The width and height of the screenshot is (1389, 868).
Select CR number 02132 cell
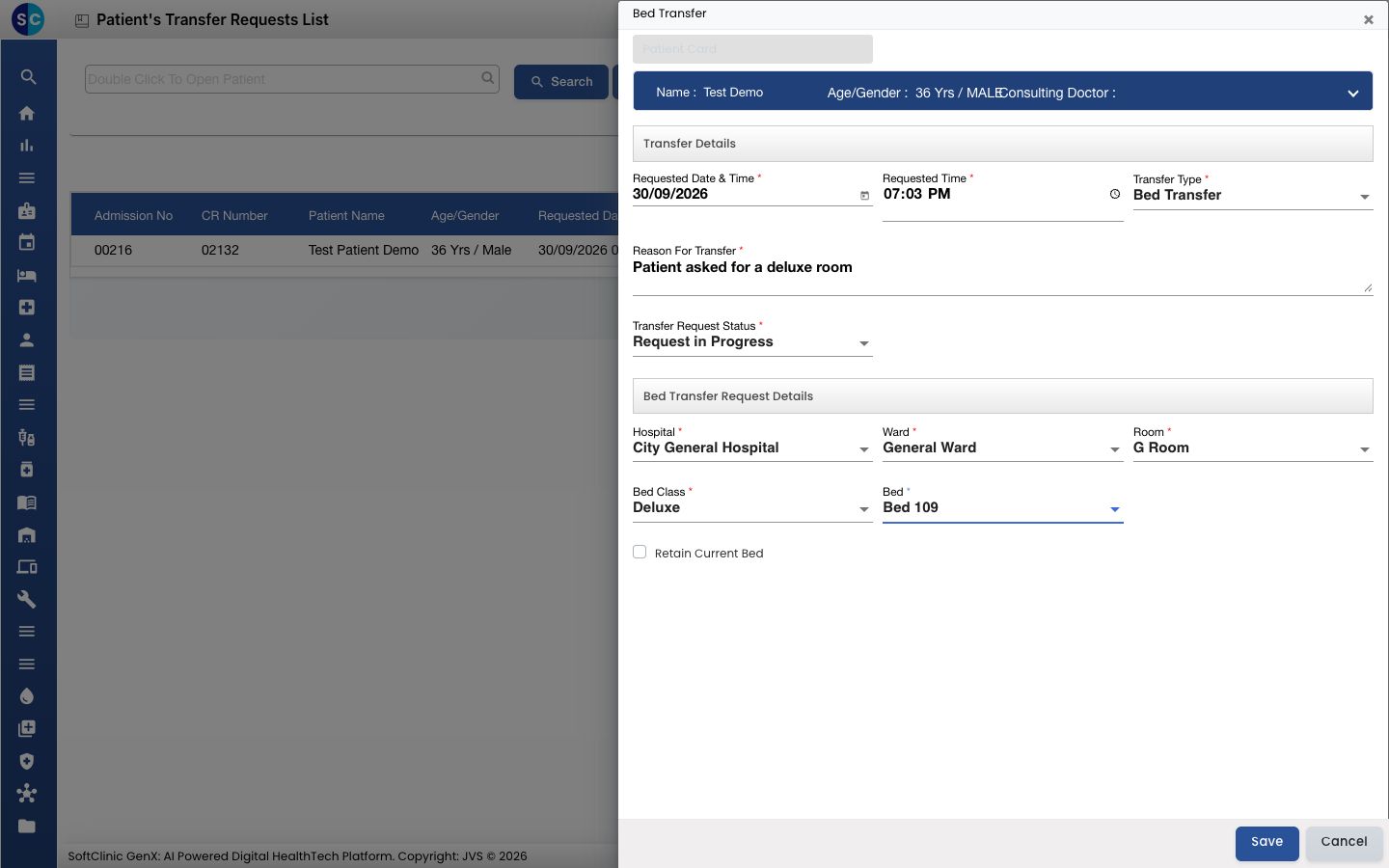click(220, 250)
